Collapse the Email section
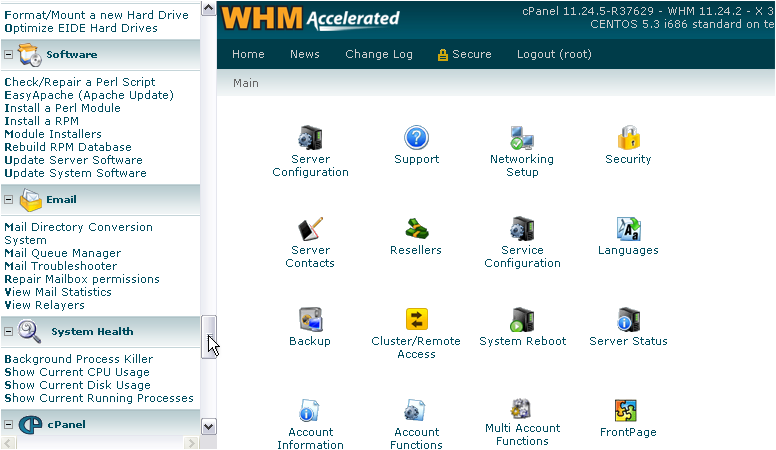 coord(8,200)
